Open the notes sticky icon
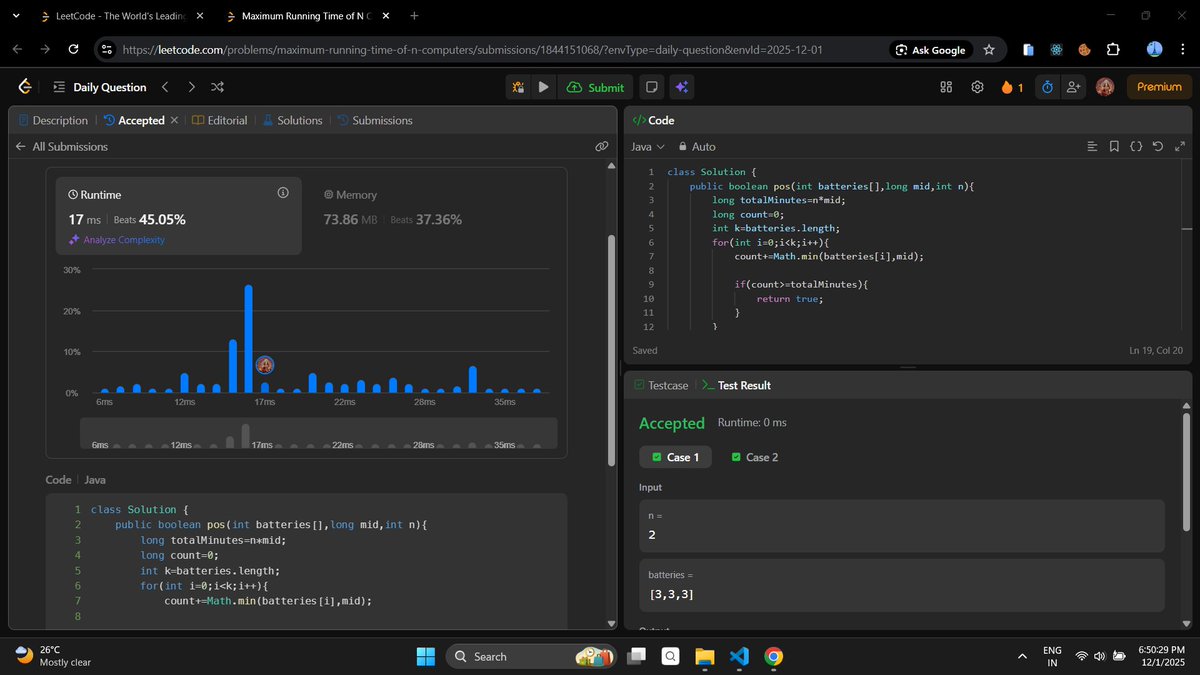The image size is (1200, 675). (652, 87)
